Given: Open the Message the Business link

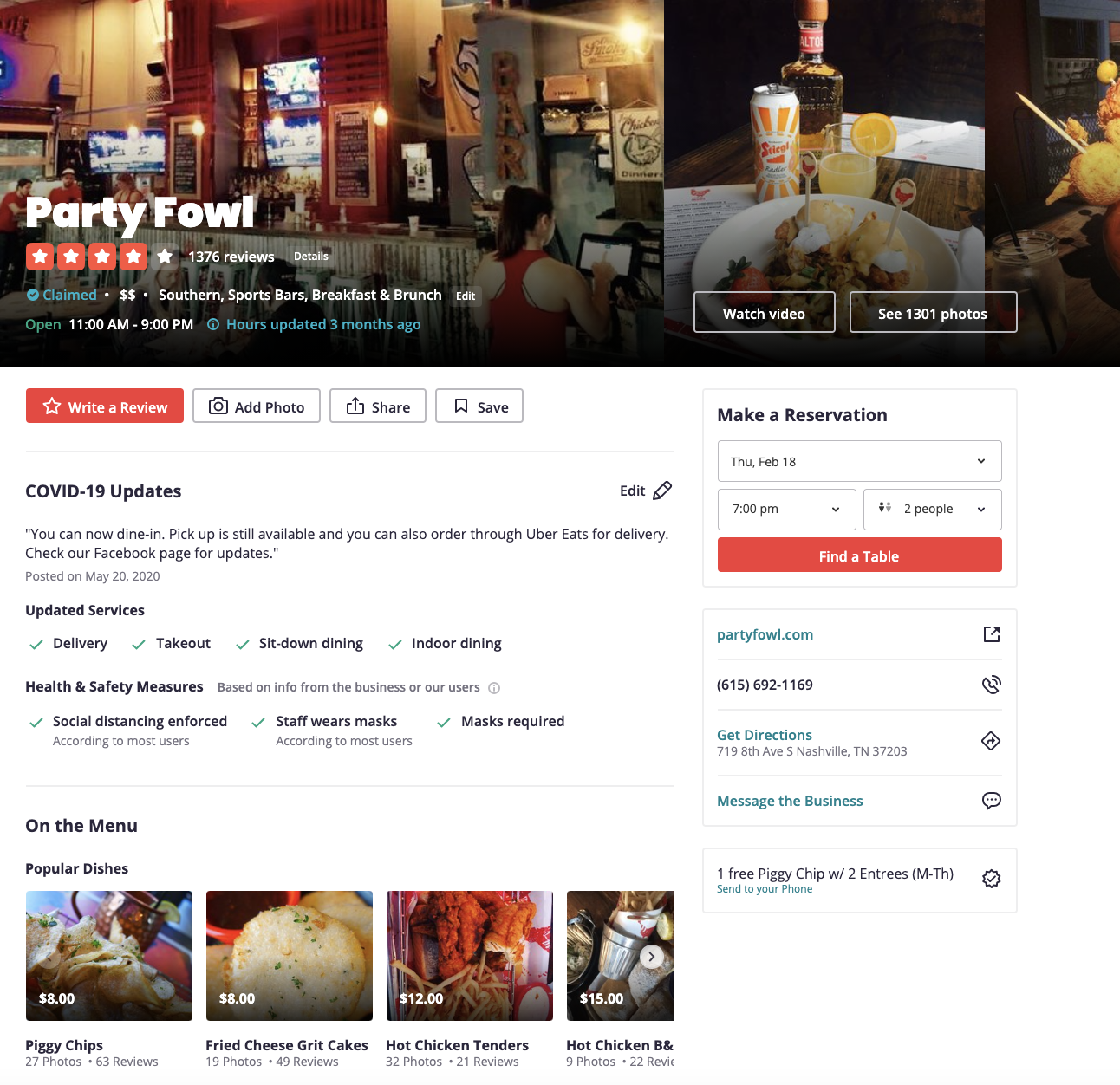Looking at the screenshot, I should click(790, 801).
